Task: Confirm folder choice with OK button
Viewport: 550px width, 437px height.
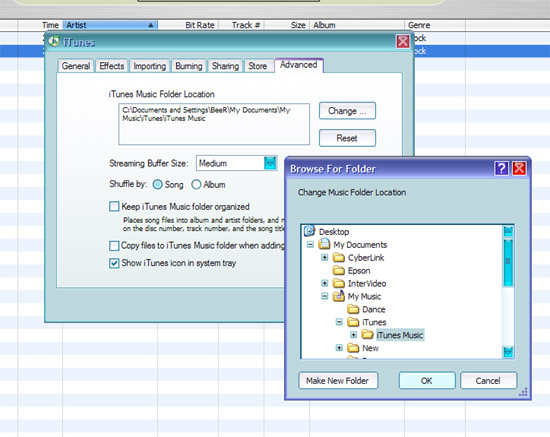Action: click(427, 381)
